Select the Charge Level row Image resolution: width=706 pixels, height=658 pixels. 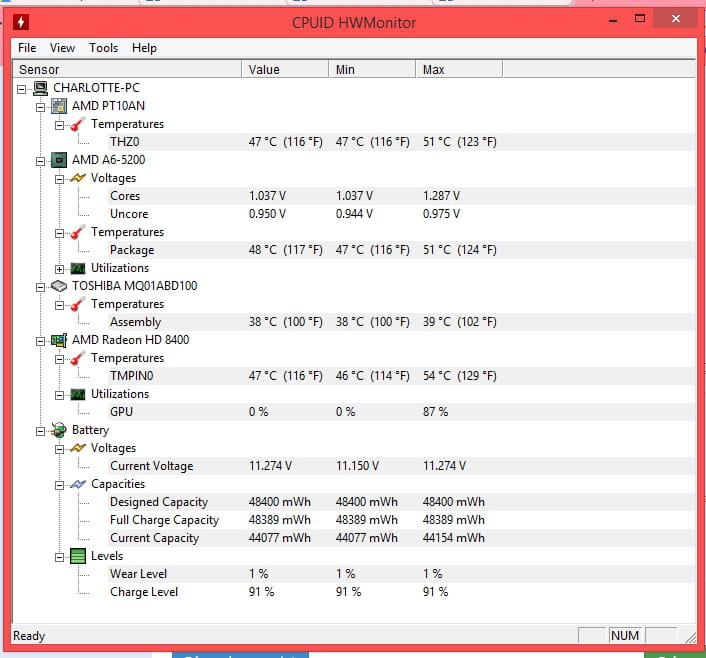coord(144,592)
